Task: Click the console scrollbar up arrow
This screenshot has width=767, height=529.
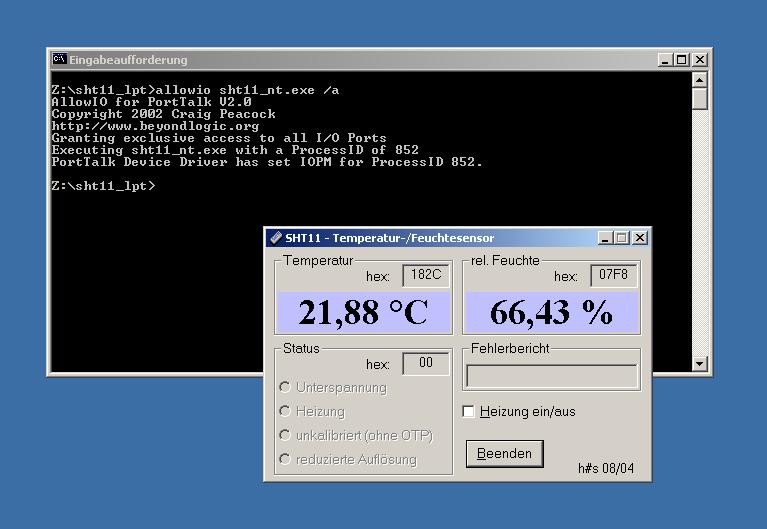Action: [x=700, y=79]
